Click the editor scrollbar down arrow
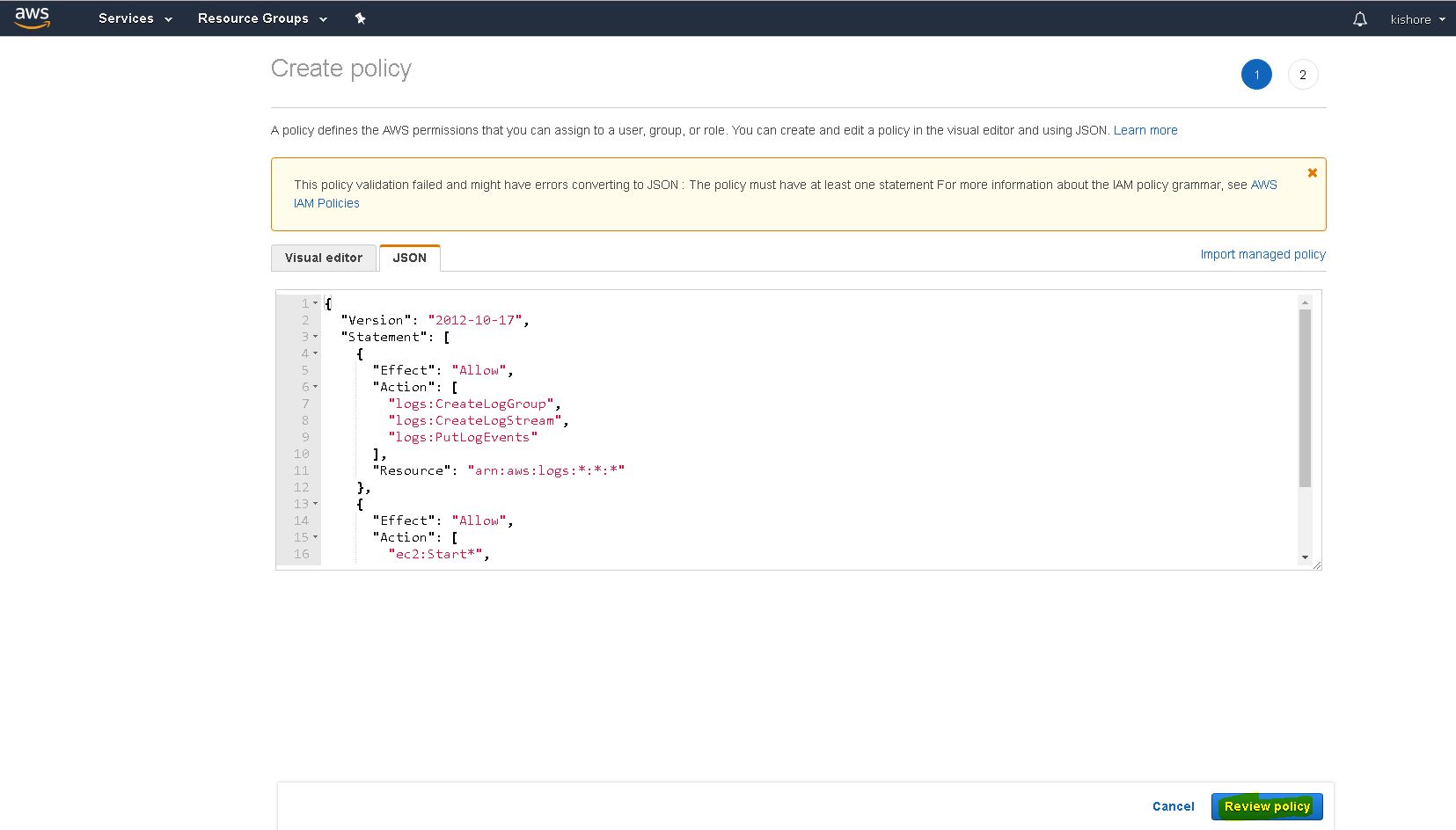This screenshot has height=830, width=1456. tap(1305, 557)
